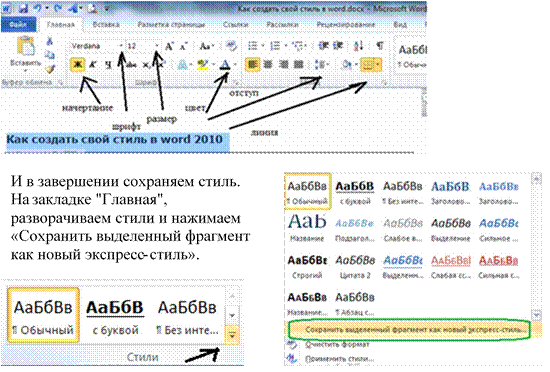Click the line spacing icon

click(x=320, y=65)
